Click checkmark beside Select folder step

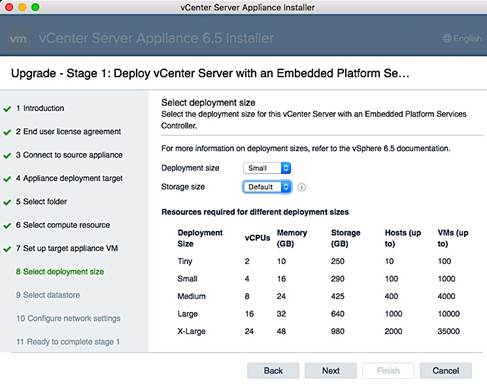click(7, 202)
